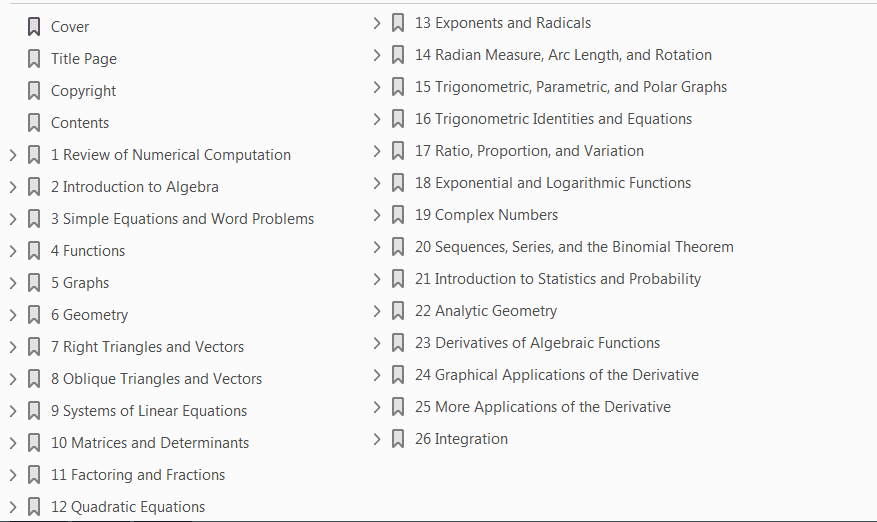Go to 10 Matrices and Determinants
The height and width of the screenshot is (522, 877).
coord(150,443)
